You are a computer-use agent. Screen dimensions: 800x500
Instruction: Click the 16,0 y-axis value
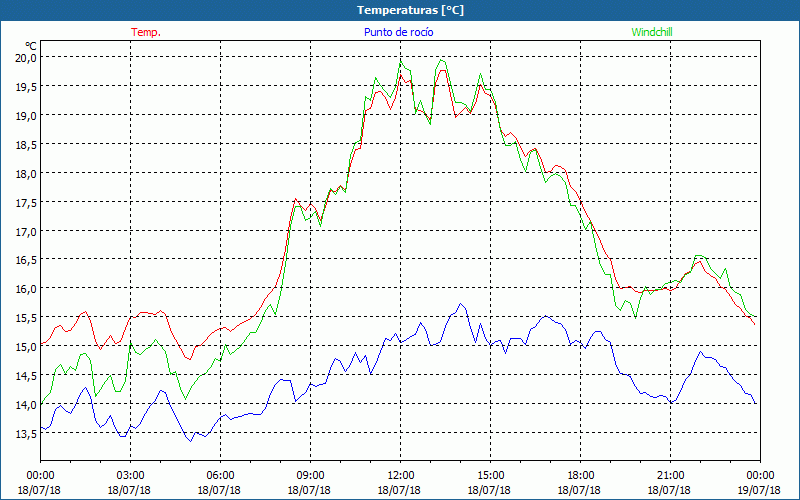pyautogui.click(x=26, y=289)
